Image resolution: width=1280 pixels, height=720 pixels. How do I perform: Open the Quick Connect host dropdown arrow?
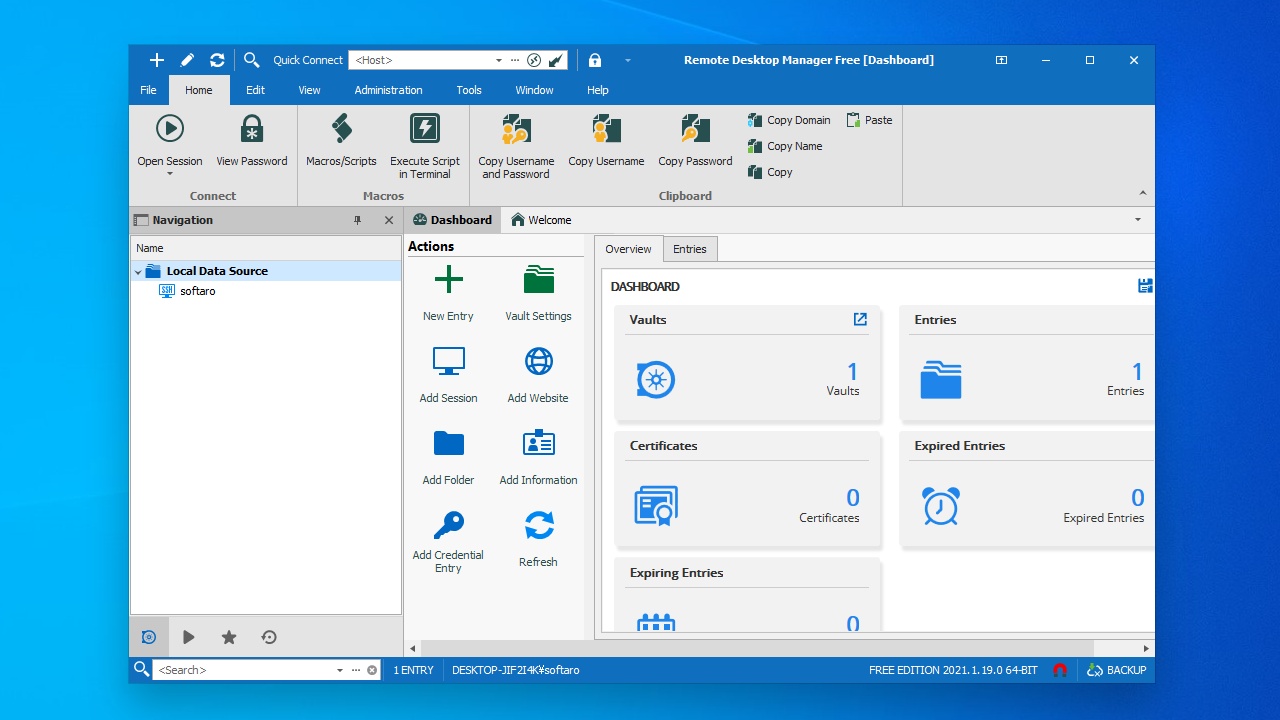click(x=499, y=60)
